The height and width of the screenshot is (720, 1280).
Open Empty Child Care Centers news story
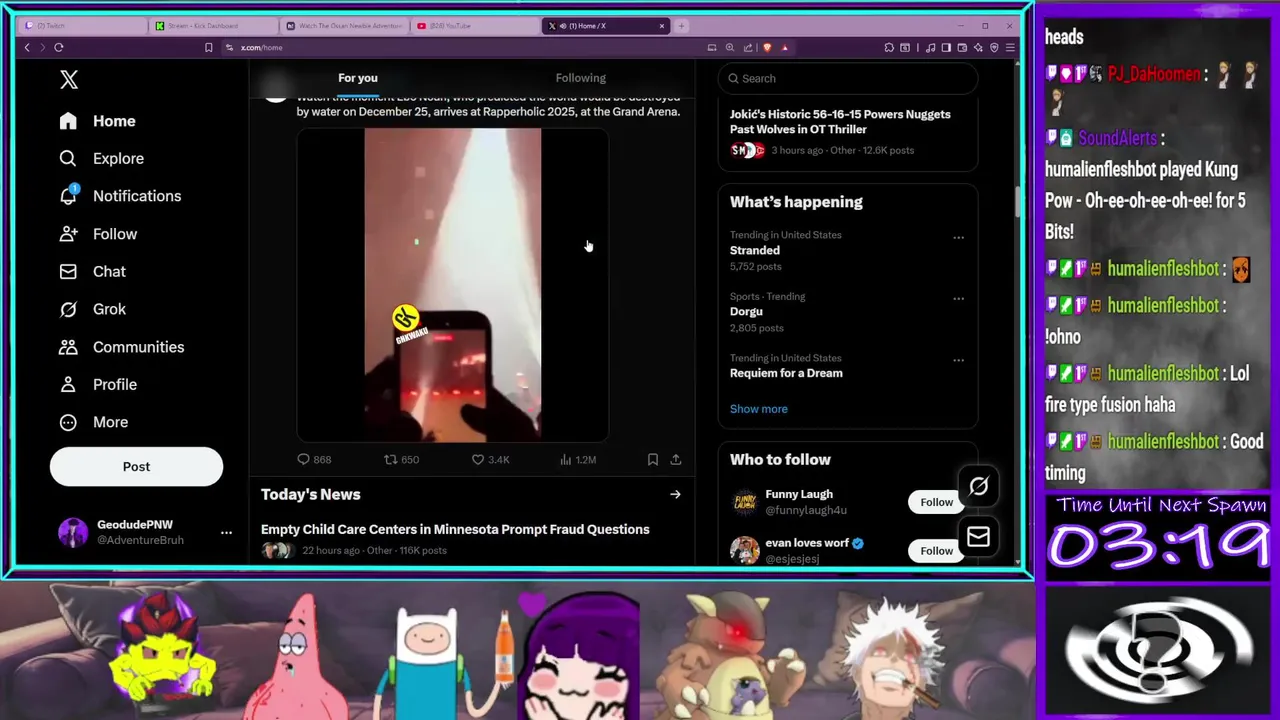click(x=455, y=529)
